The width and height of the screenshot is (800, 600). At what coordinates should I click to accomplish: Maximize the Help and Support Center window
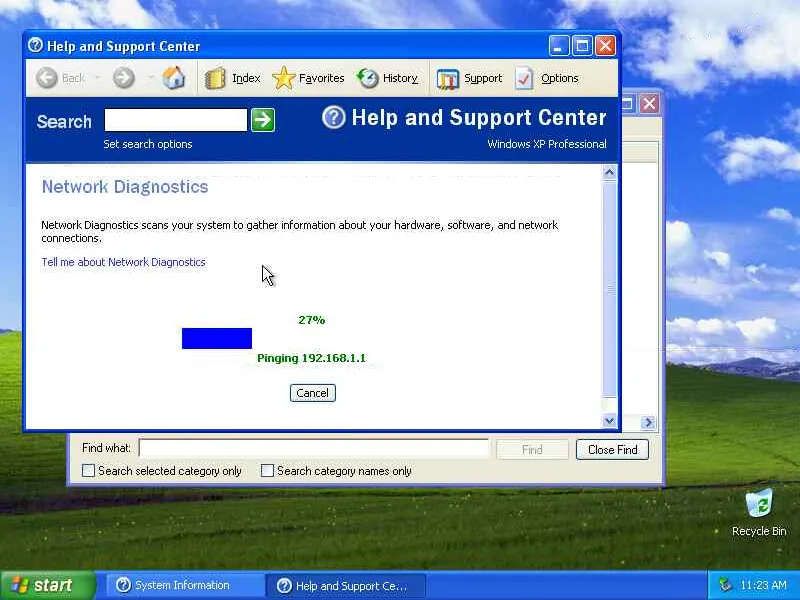tap(582, 46)
